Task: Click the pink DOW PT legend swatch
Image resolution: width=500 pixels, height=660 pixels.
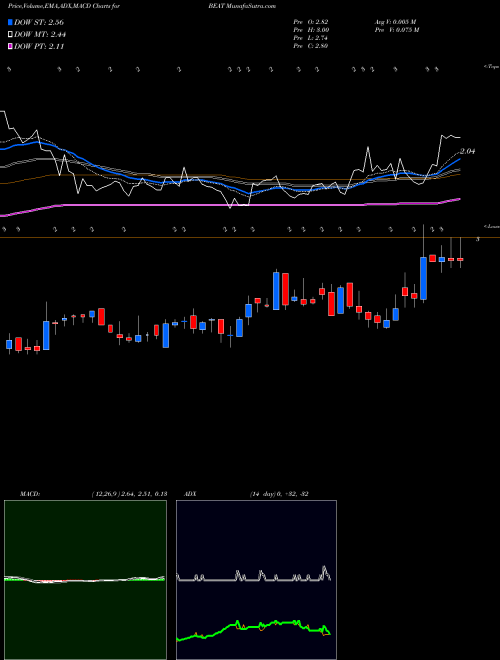Action: (x=10, y=46)
